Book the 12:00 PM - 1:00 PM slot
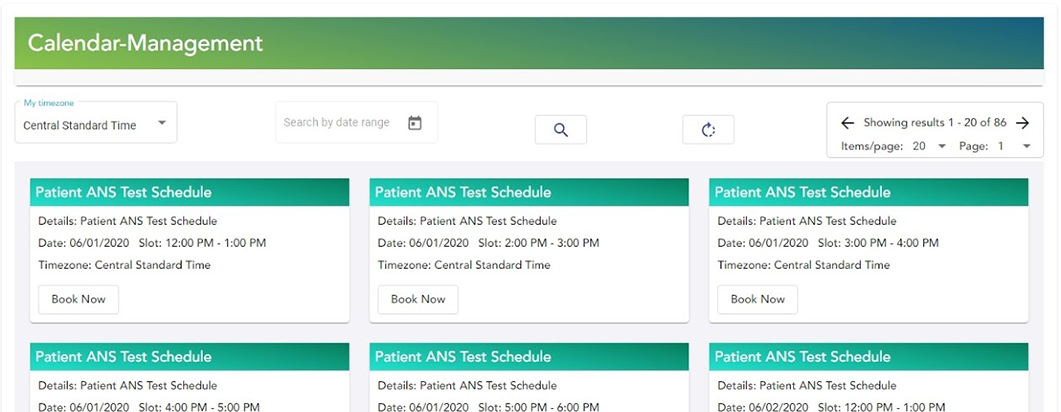Viewport: 1061px width, 412px height. click(x=78, y=299)
